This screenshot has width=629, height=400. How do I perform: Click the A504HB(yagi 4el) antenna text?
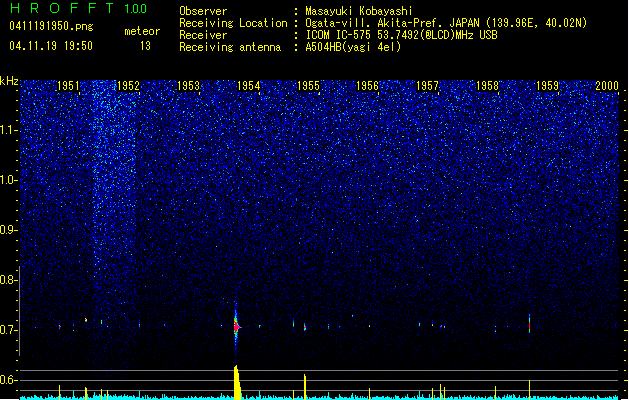tap(353, 47)
